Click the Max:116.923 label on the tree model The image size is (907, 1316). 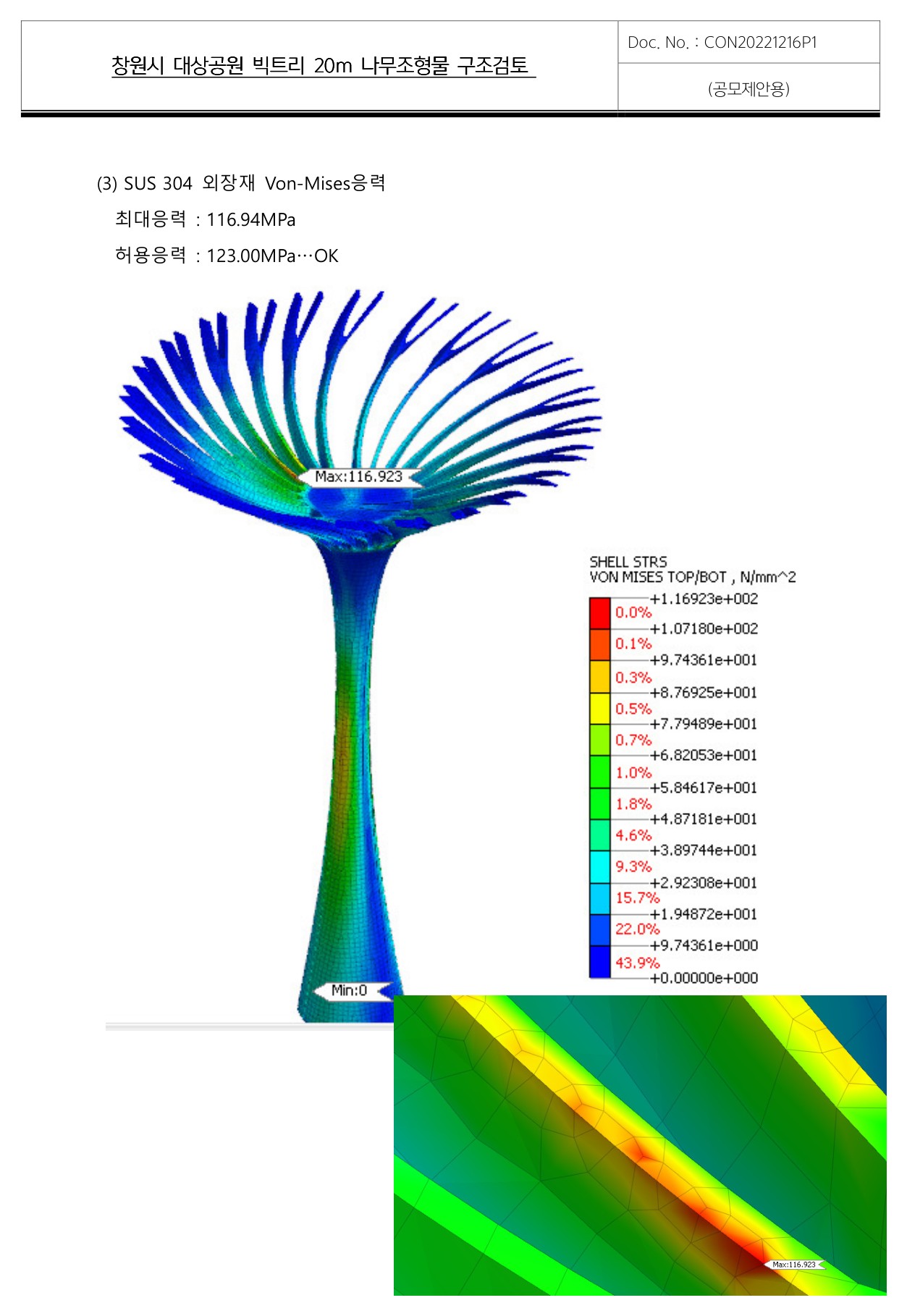click(x=359, y=477)
